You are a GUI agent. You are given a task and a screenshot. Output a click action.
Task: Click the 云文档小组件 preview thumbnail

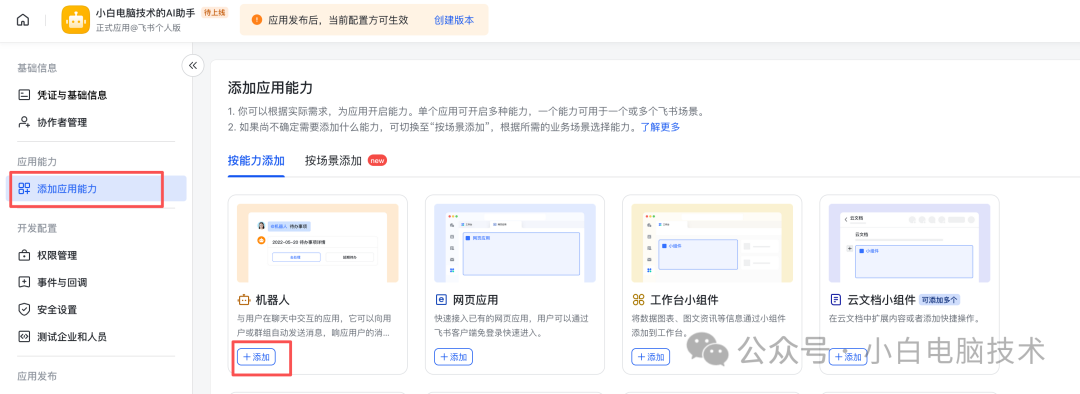909,243
